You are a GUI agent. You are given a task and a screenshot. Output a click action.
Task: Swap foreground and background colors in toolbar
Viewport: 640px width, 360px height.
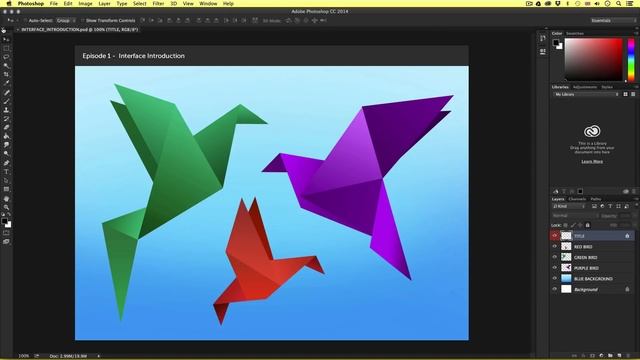coord(9,215)
